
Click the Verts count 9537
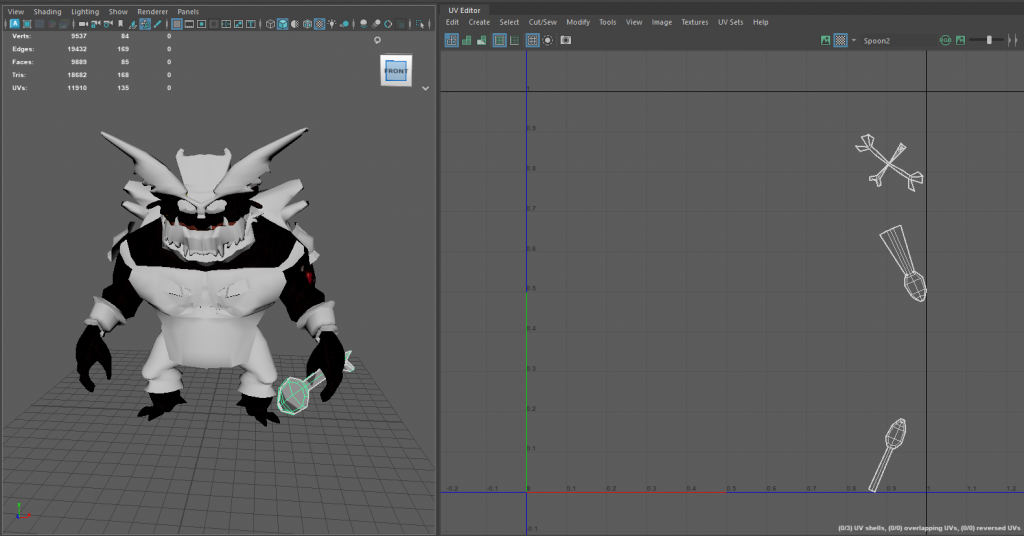(x=78, y=36)
